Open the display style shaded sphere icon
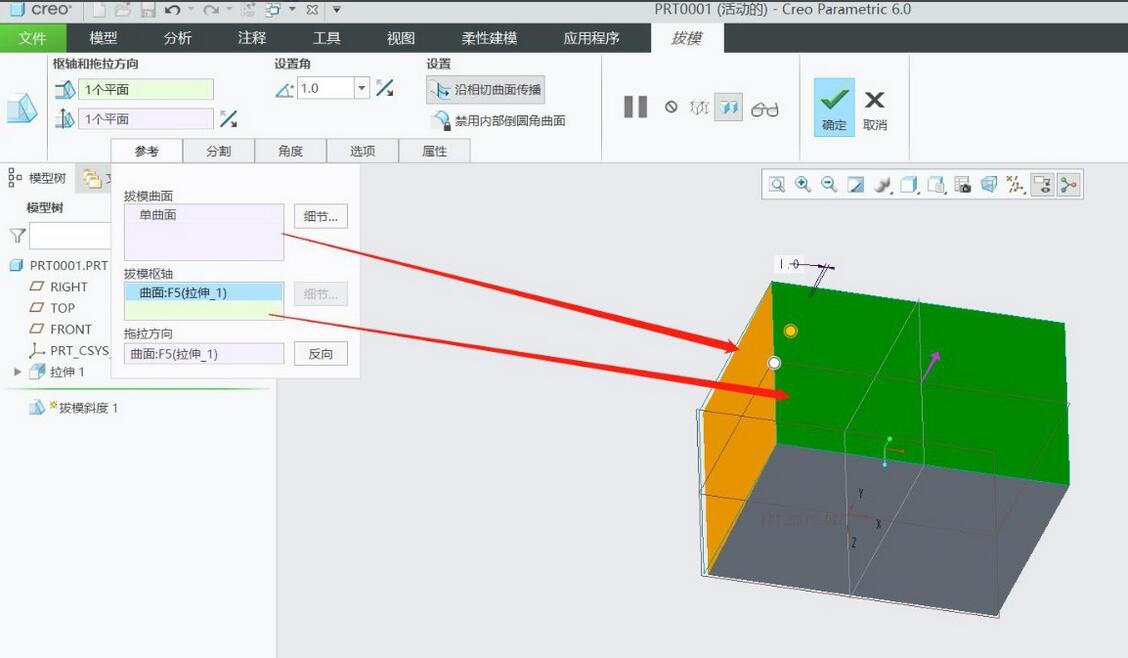The width and height of the screenshot is (1128, 658). pyautogui.click(x=883, y=185)
